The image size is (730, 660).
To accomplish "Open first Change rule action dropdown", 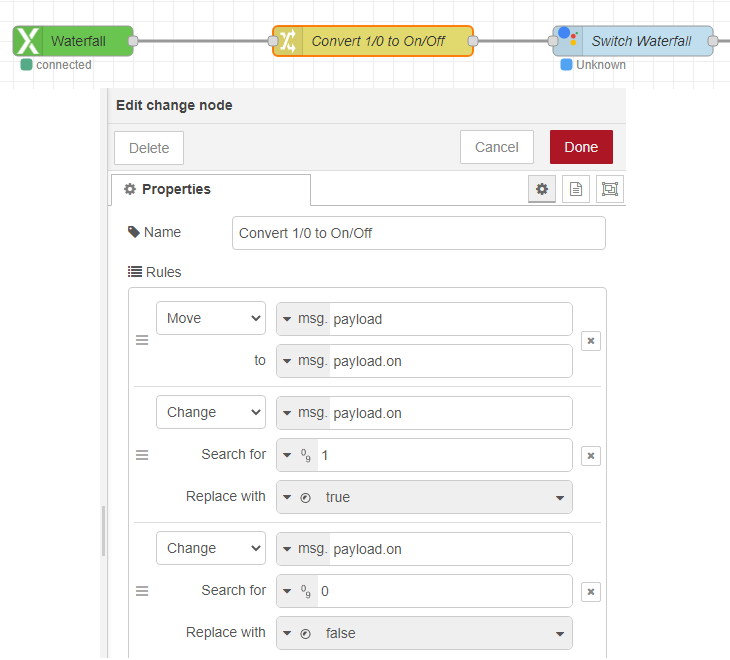I will point(211,412).
